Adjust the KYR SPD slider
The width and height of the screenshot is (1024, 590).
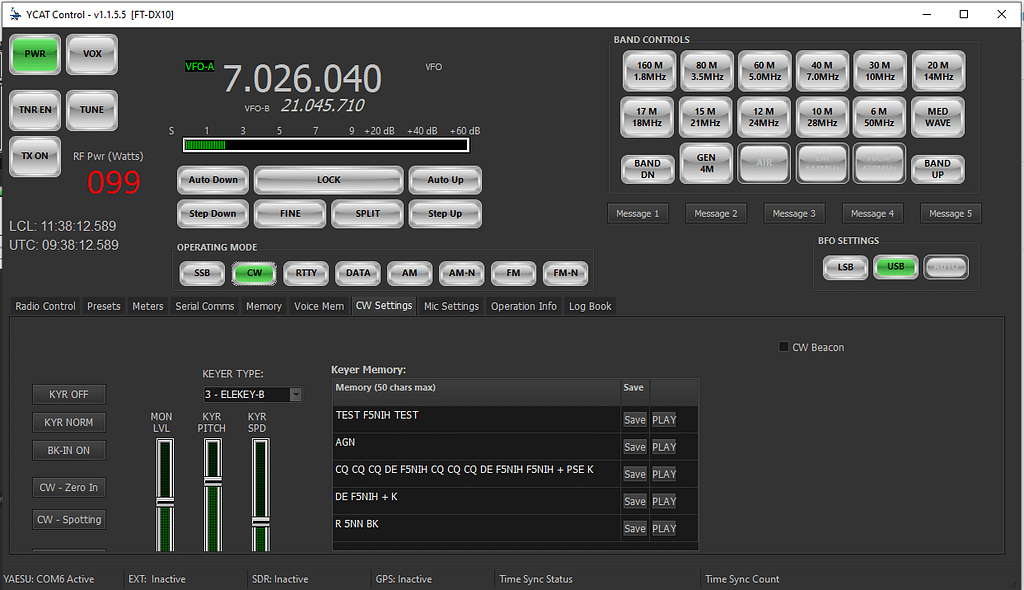[260, 520]
